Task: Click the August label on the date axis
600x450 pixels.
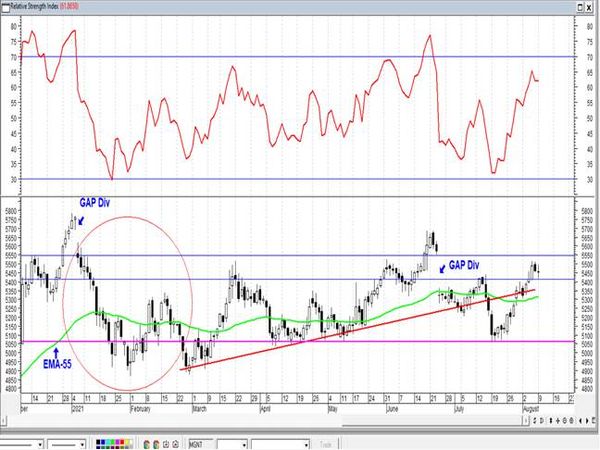Action: pos(530,409)
